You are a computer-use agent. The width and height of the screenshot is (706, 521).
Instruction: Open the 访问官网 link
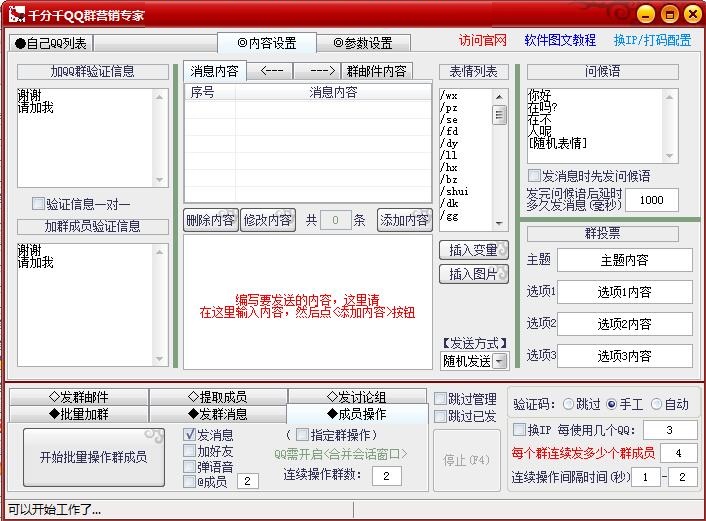[x=482, y=41]
